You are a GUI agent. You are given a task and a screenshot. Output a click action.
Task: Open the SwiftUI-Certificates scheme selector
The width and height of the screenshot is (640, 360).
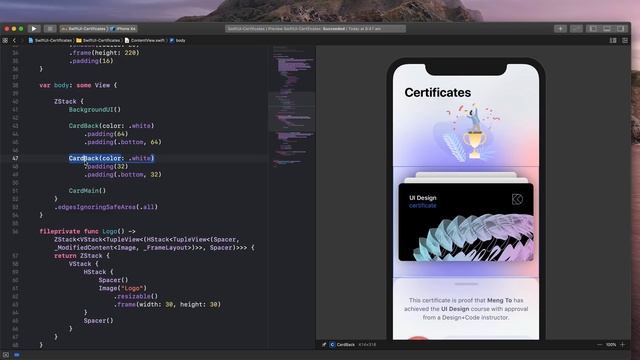(x=83, y=29)
